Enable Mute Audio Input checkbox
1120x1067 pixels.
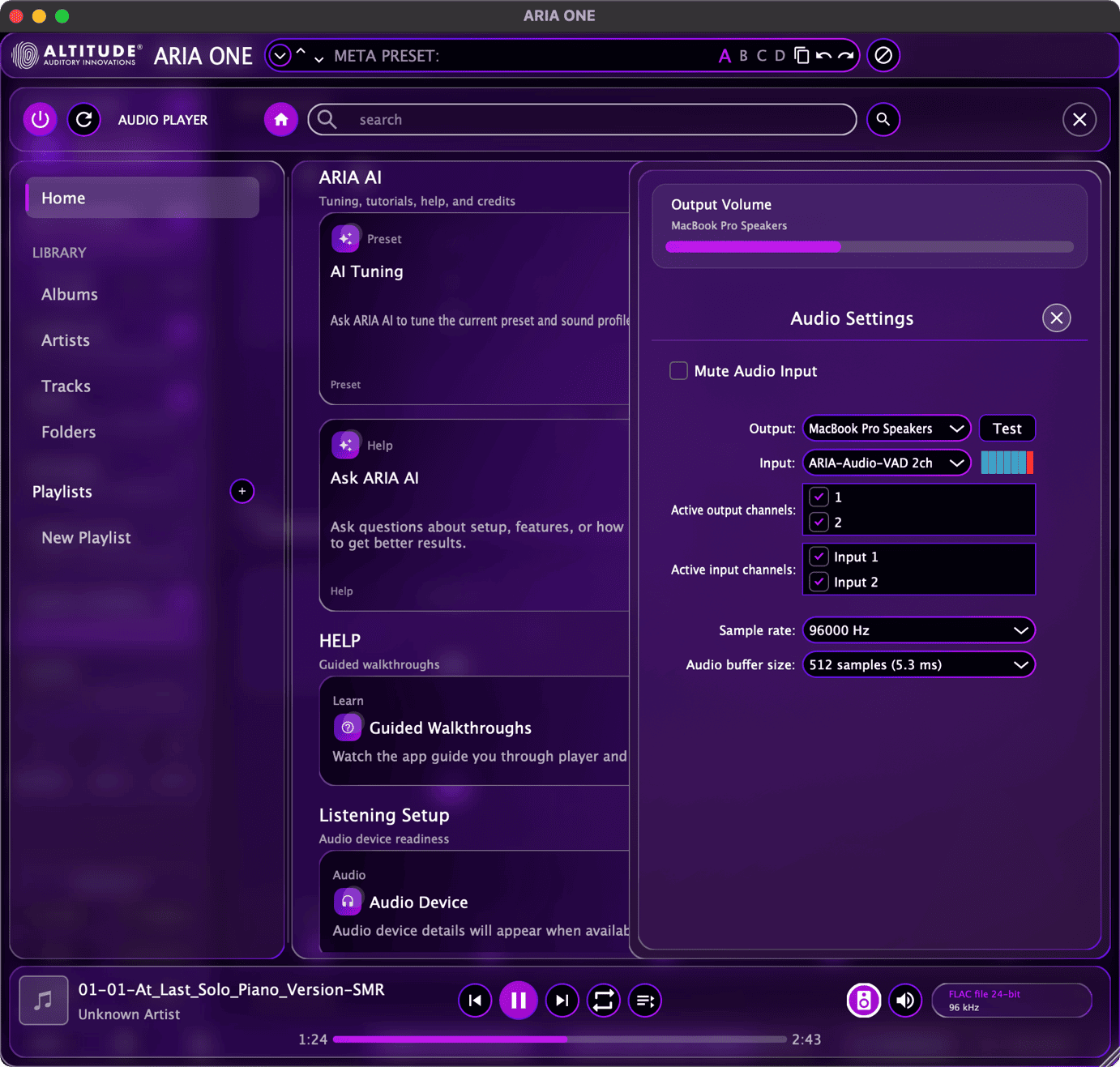click(678, 371)
